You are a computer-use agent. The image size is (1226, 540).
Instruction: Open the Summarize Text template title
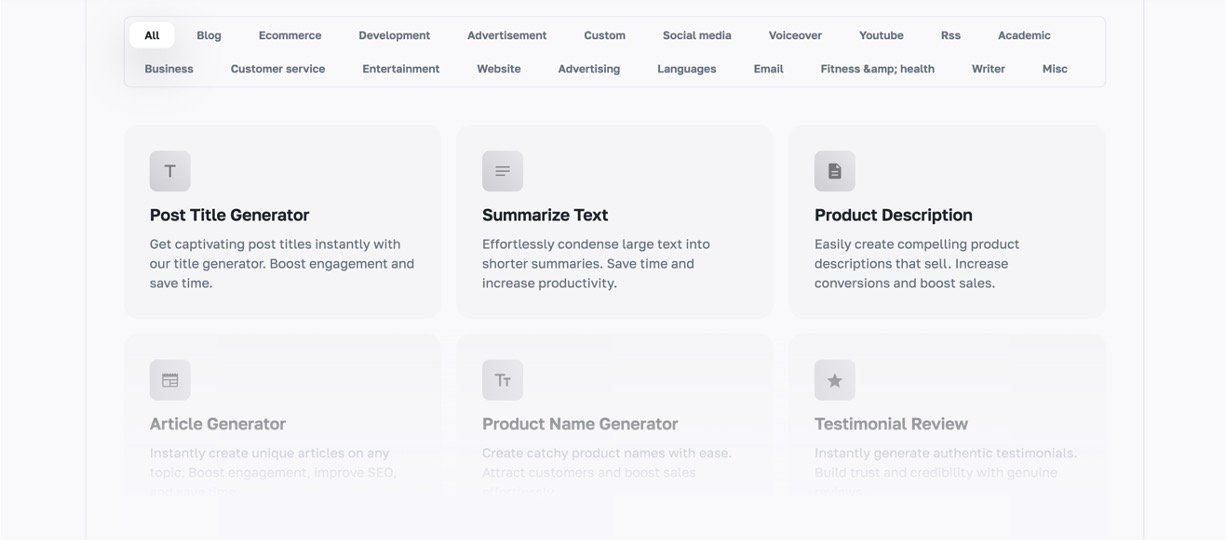[x=545, y=215]
